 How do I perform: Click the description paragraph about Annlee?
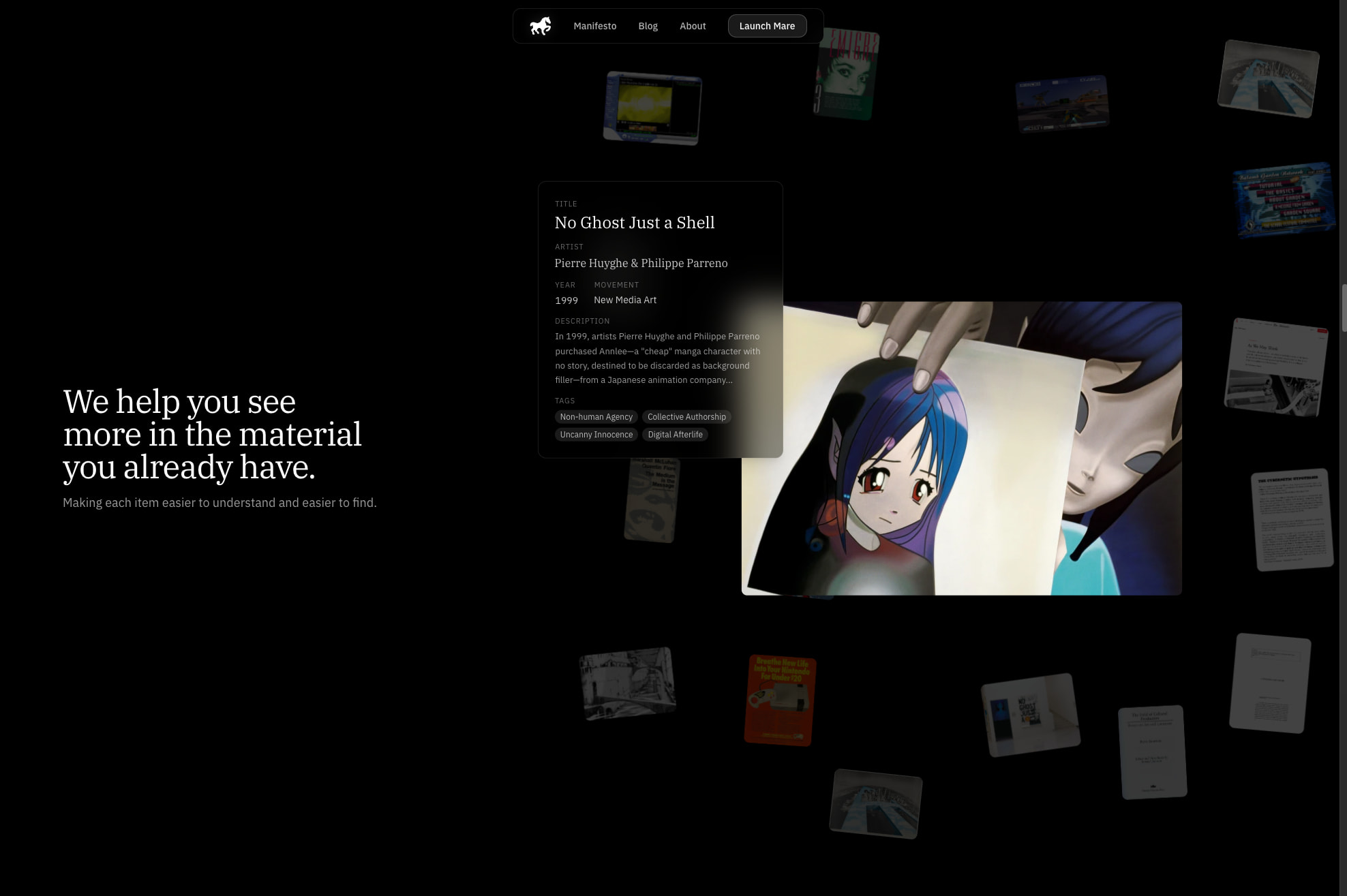pyautogui.click(x=657, y=358)
